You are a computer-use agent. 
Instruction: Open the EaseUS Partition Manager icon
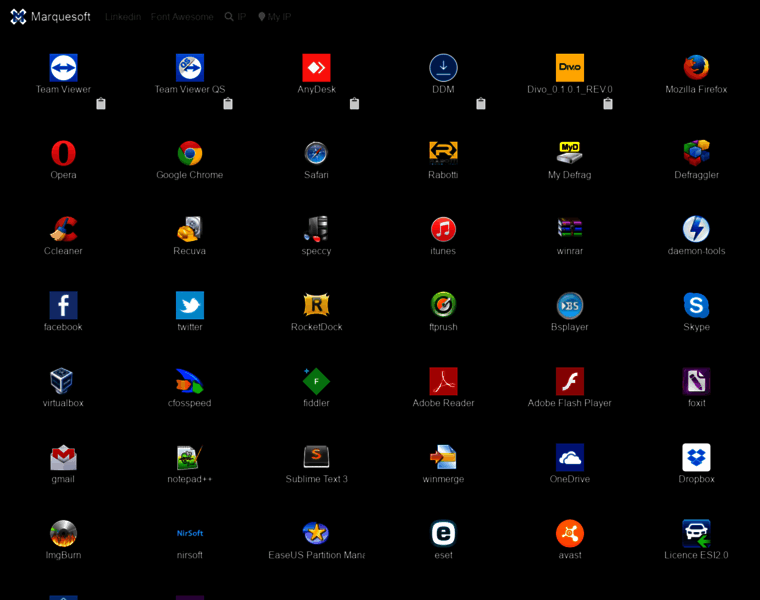tap(317, 534)
